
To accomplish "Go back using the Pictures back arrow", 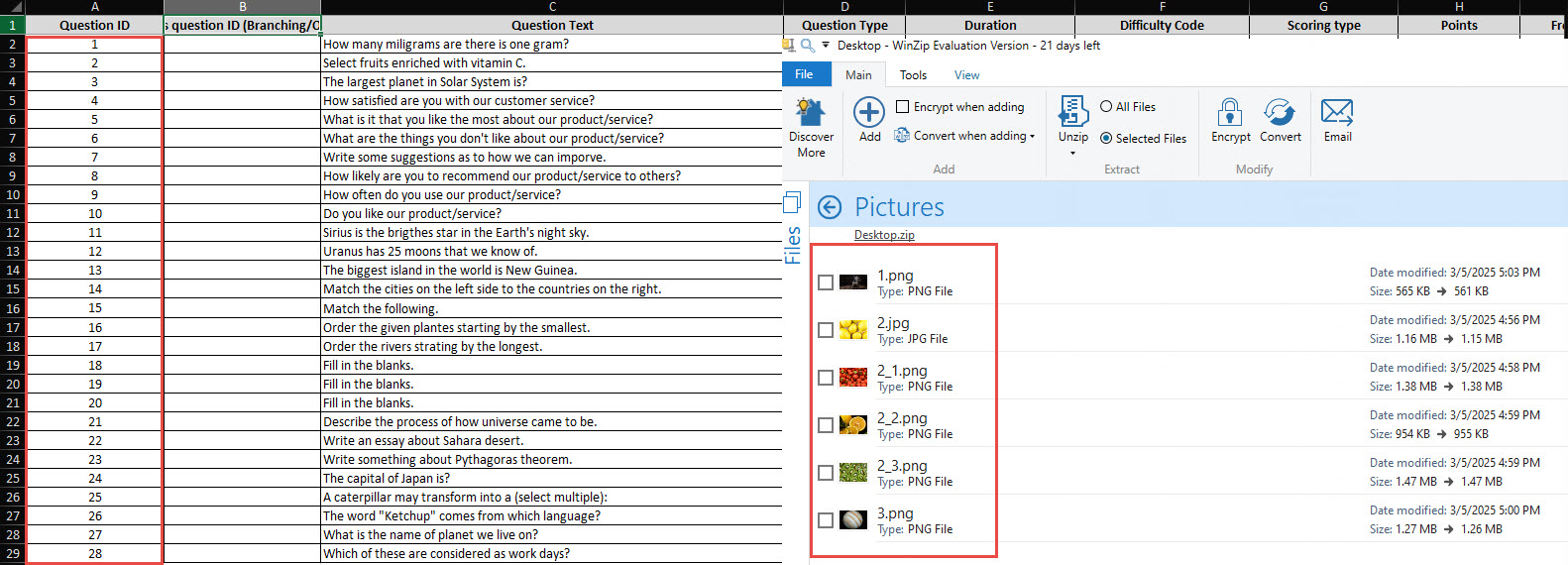I will coord(830,207).
